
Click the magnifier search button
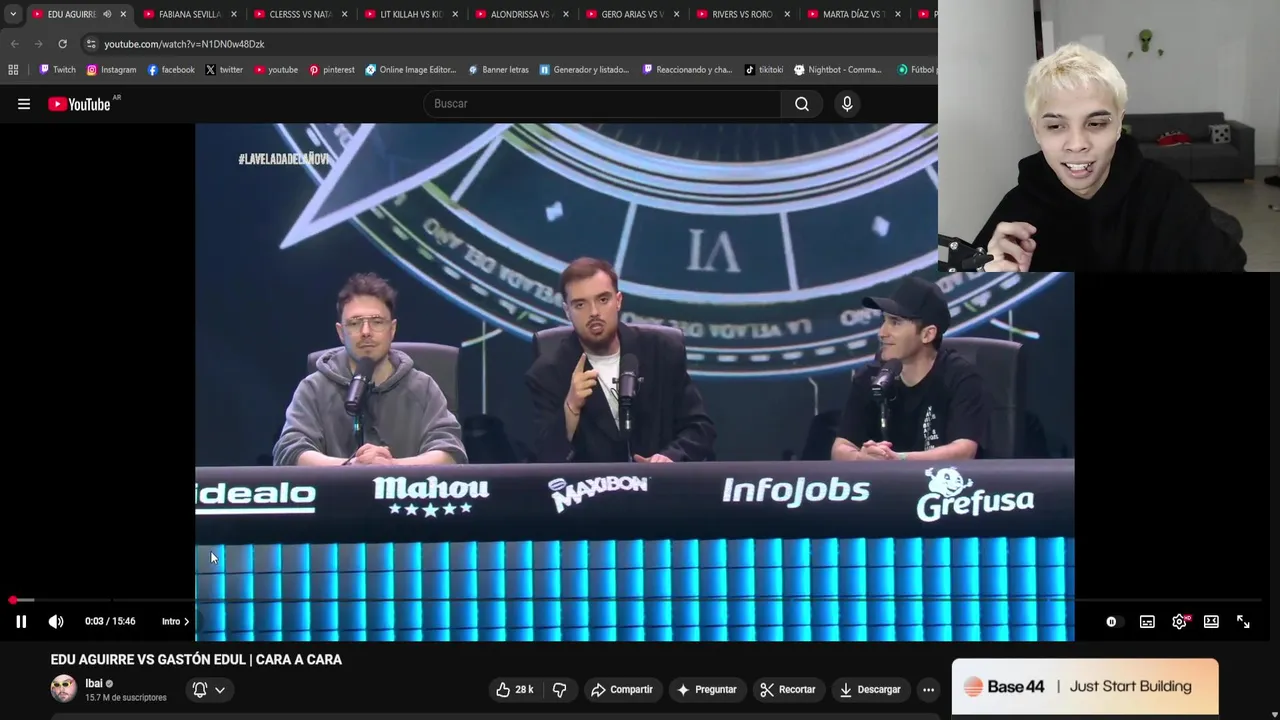click(802, 104)
